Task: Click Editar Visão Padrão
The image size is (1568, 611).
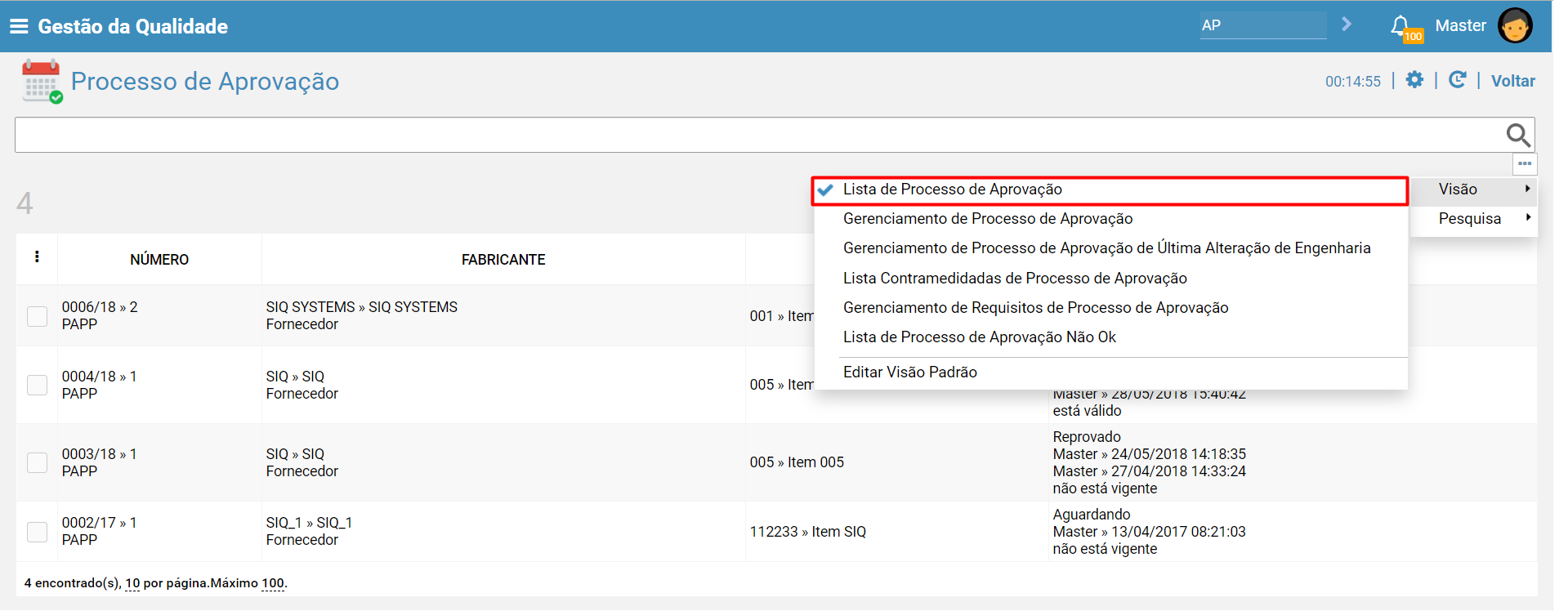Action: [x=909, y=372]
